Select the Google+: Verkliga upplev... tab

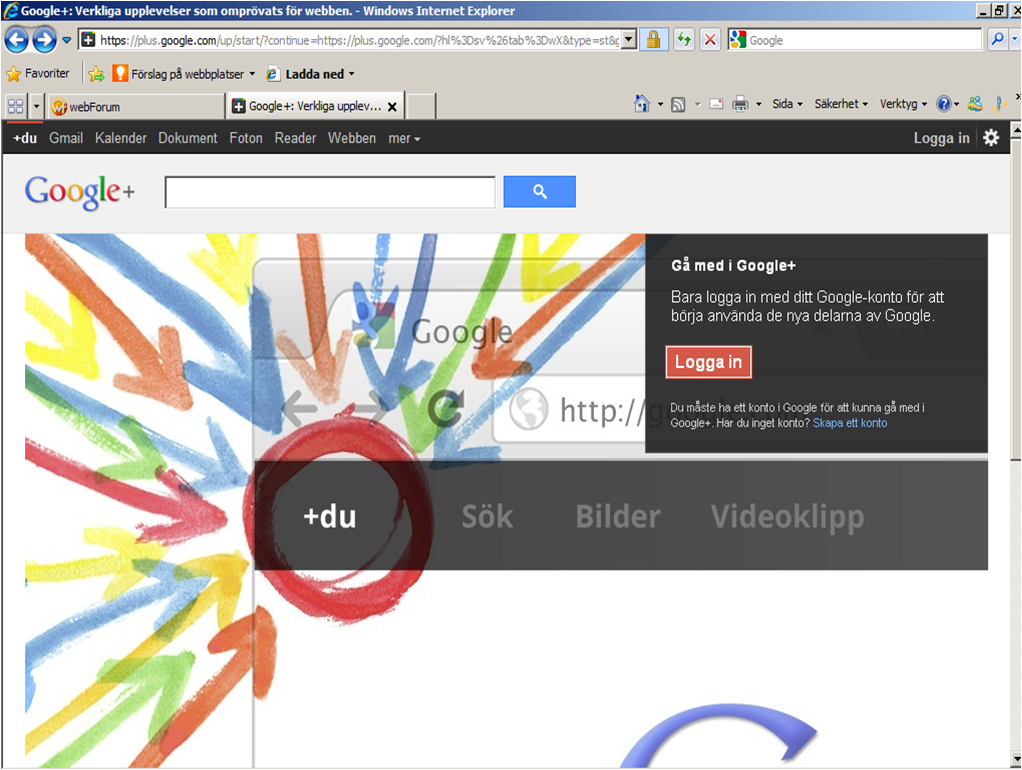pos(307,106)
